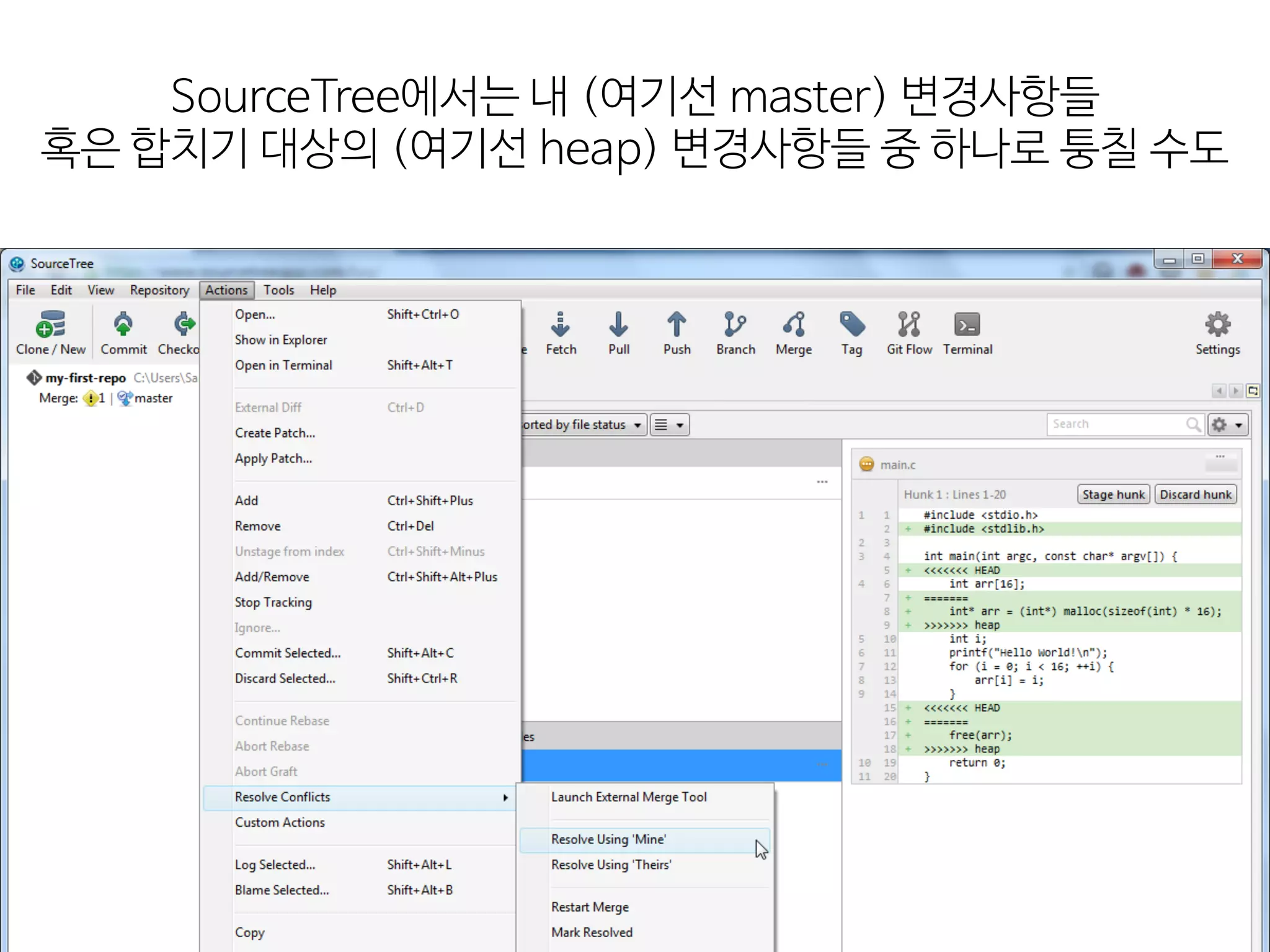Screen dimensions: 1270x952
Task: Select Apply Patch... menu item
Action: [361, 458]
